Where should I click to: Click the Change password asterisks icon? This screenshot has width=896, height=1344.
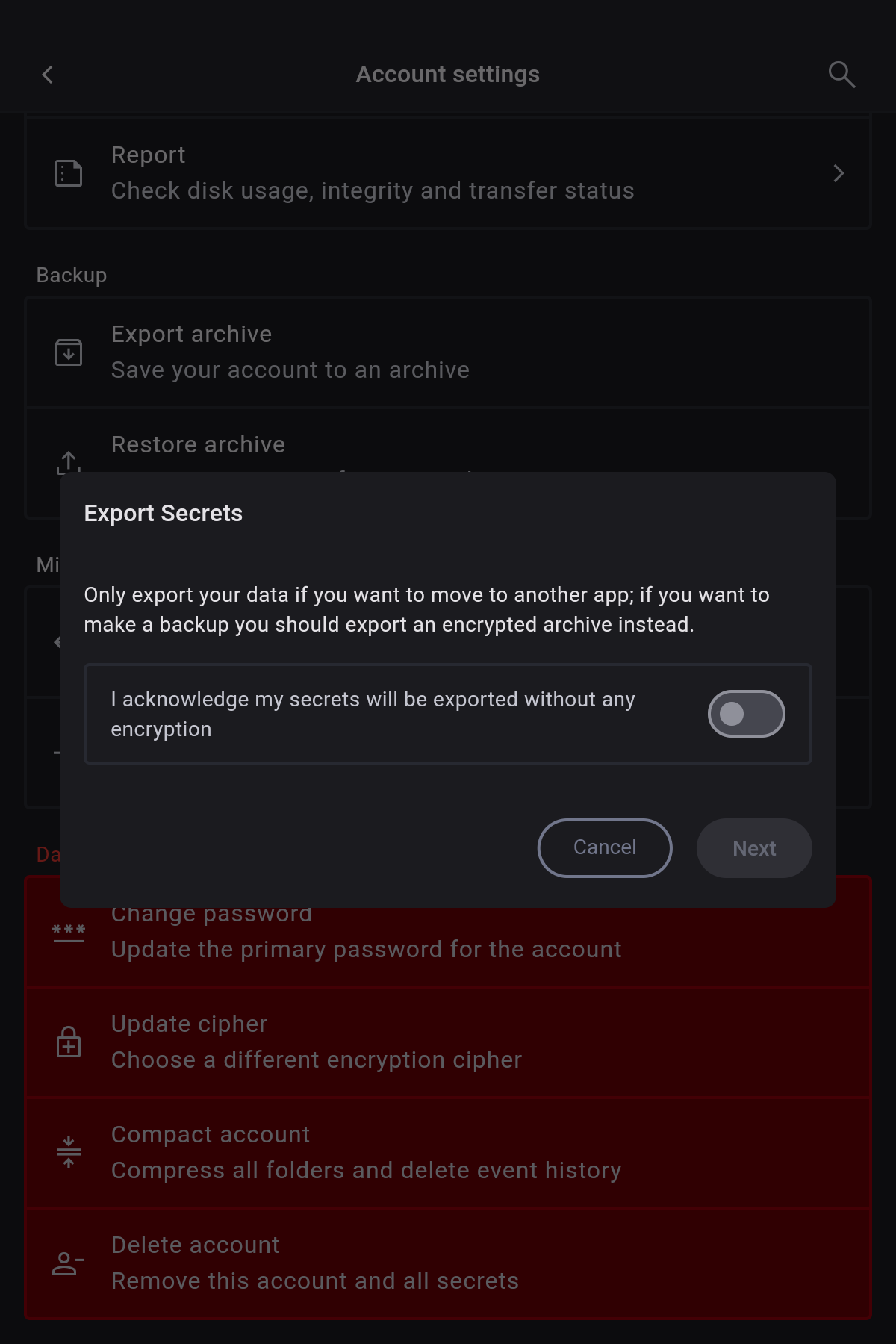69,932
